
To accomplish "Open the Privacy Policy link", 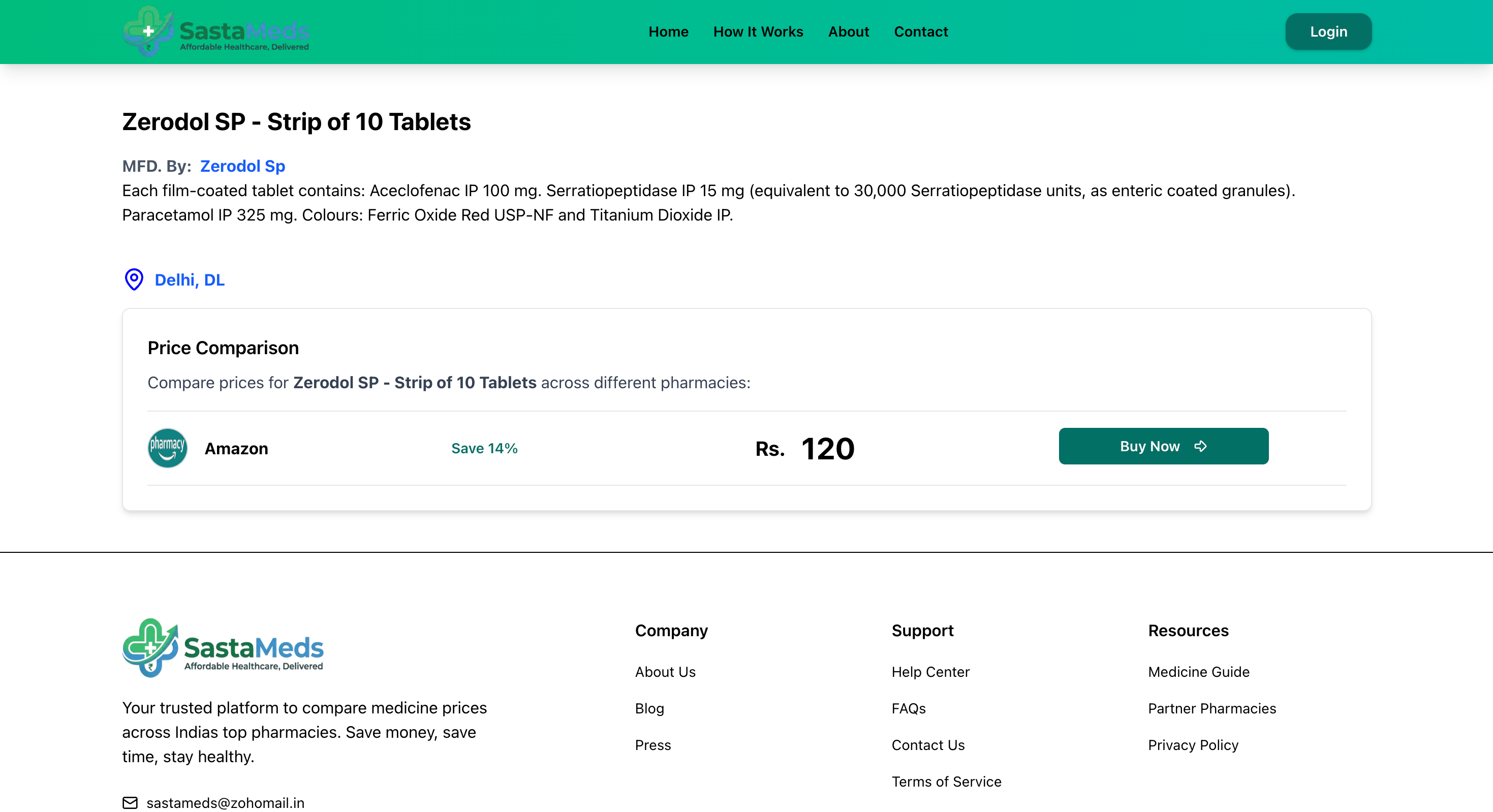I will pos(1193,745).
